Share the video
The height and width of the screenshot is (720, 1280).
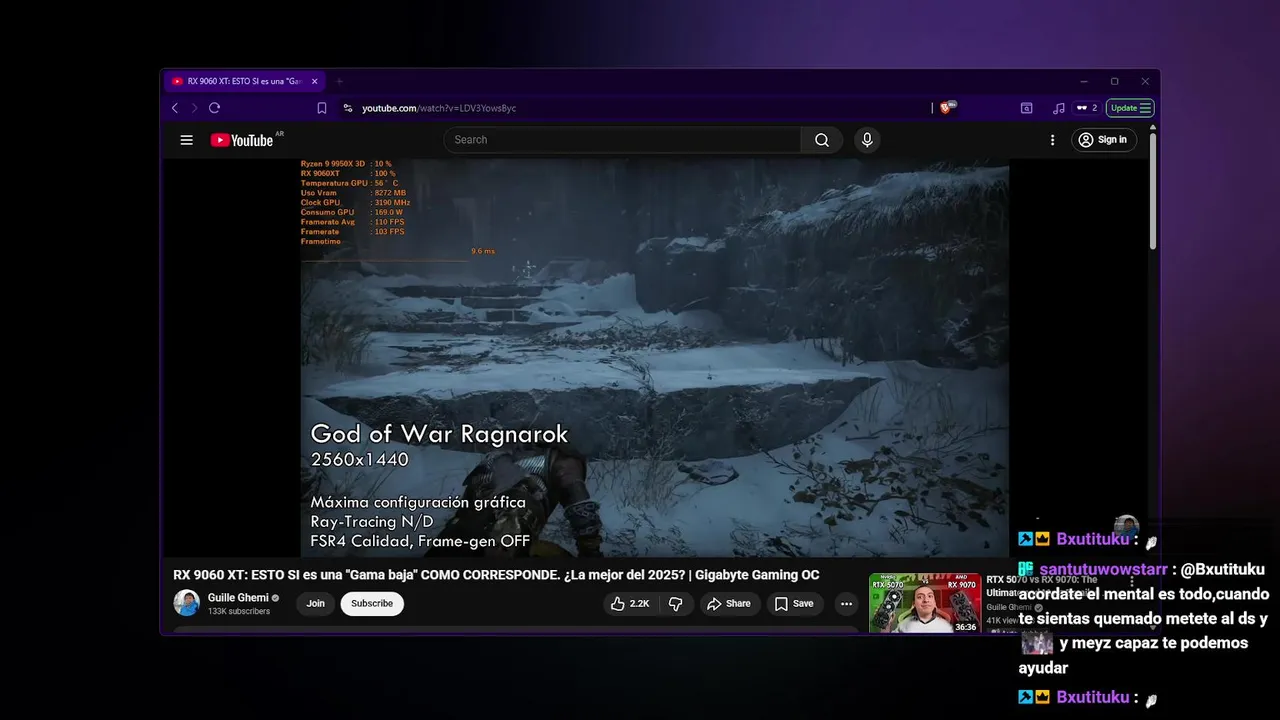(x=729, y=604)
